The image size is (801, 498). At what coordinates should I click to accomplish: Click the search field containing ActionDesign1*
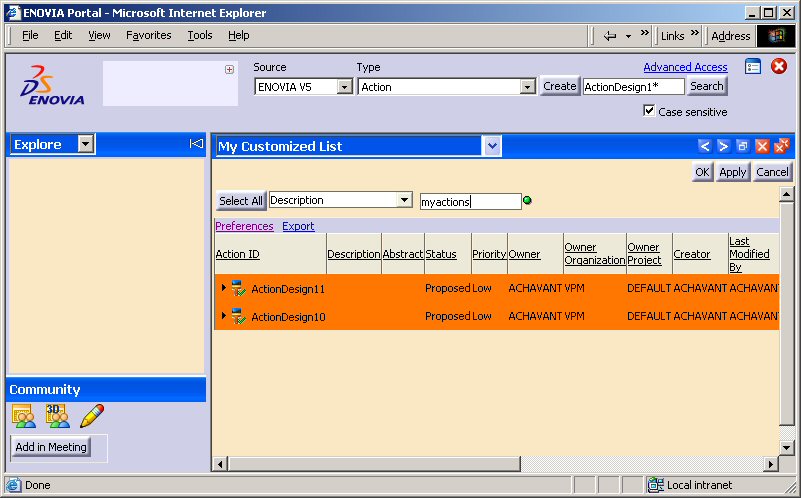pyautogui.click(x=633, y=87)
